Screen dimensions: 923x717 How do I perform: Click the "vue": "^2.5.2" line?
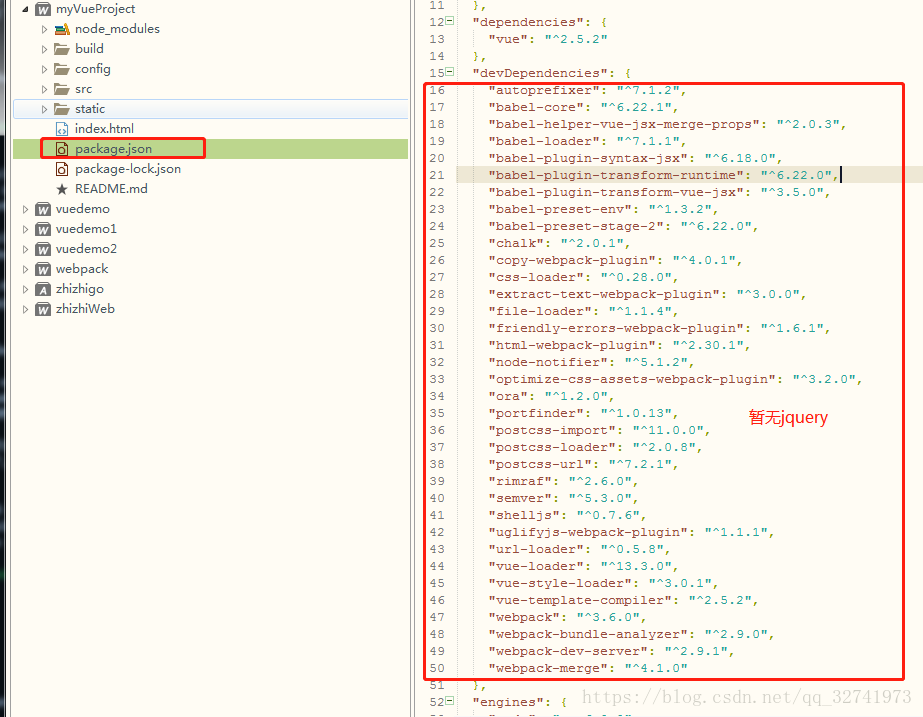click(x=547, y=39)
